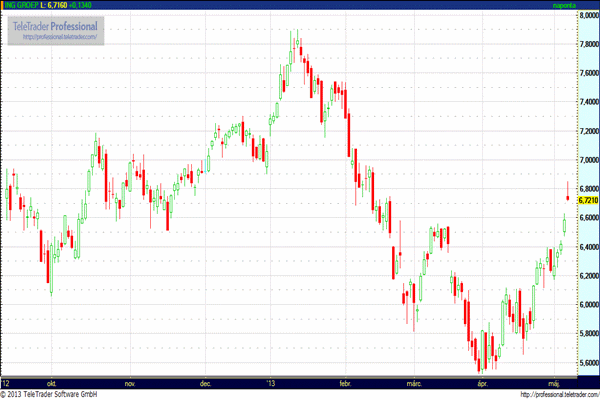
Task: Jump to the '13 year marker on the time axis
Action: 268,382
